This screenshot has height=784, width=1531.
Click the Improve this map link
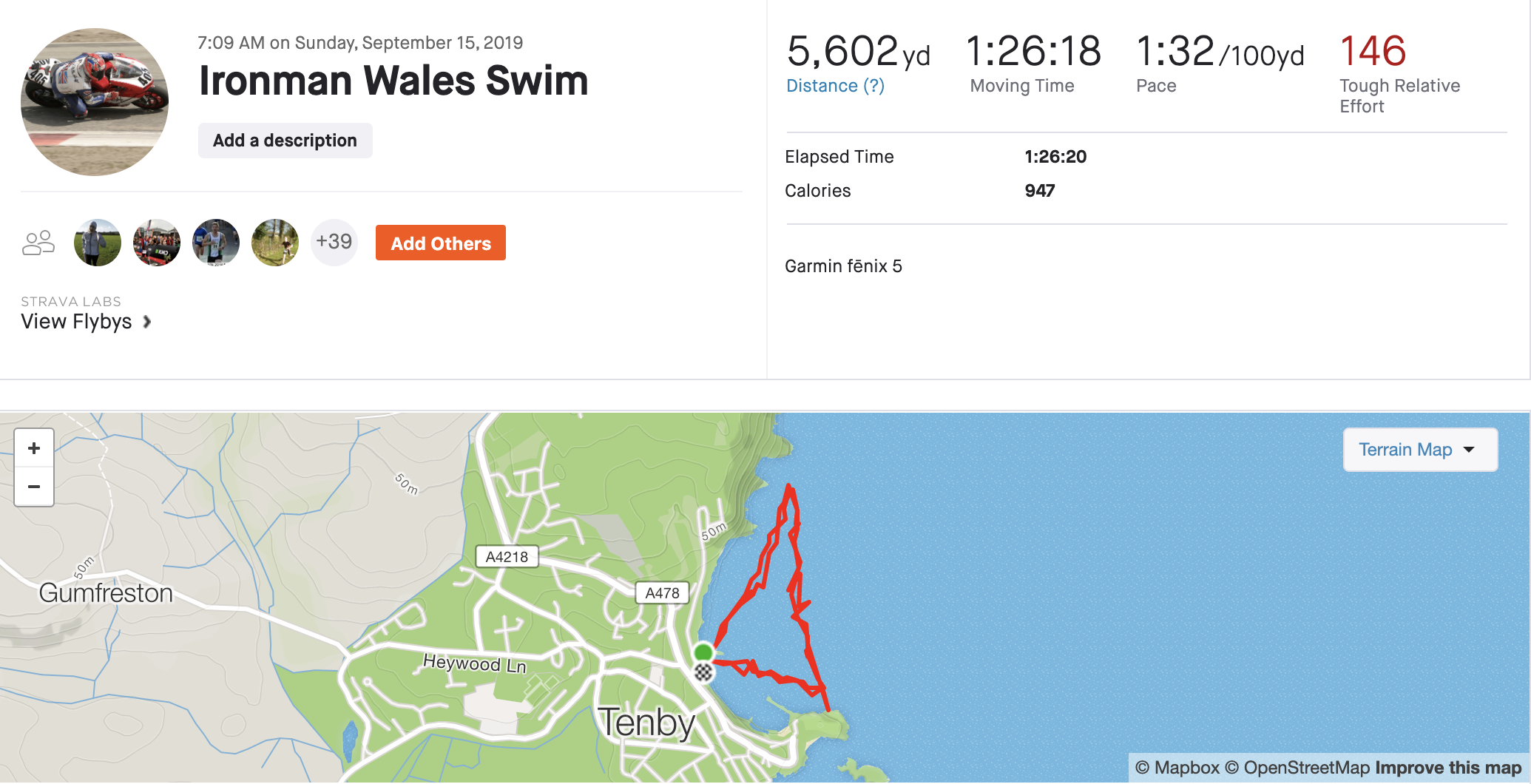[1447, 768]
